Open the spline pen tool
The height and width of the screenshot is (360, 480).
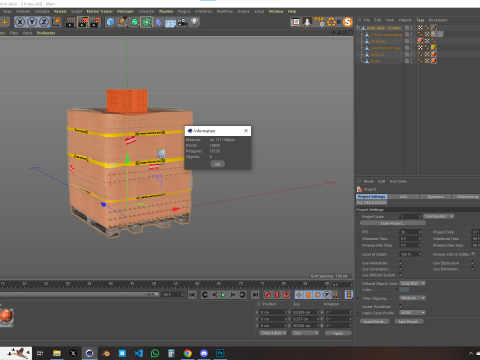tap(122, 22)
